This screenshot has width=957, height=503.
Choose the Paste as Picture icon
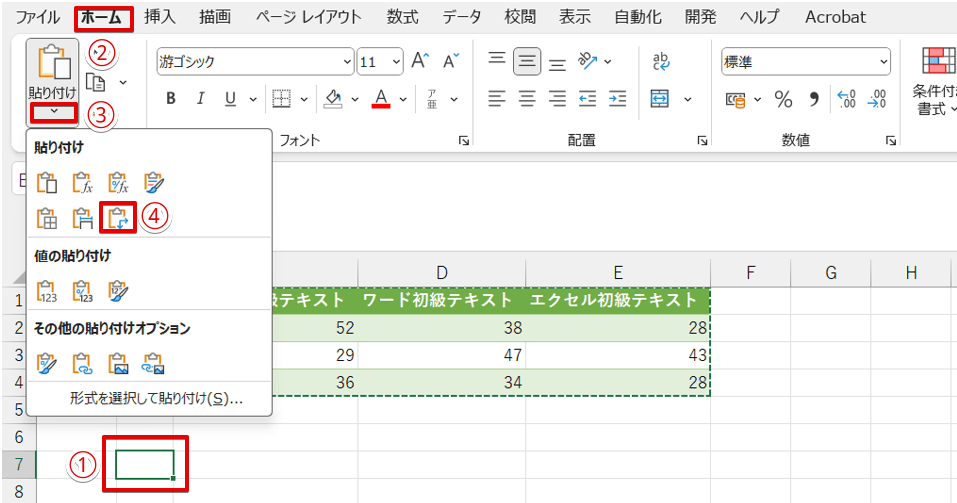pyautogui.click(x=119, y=362)
